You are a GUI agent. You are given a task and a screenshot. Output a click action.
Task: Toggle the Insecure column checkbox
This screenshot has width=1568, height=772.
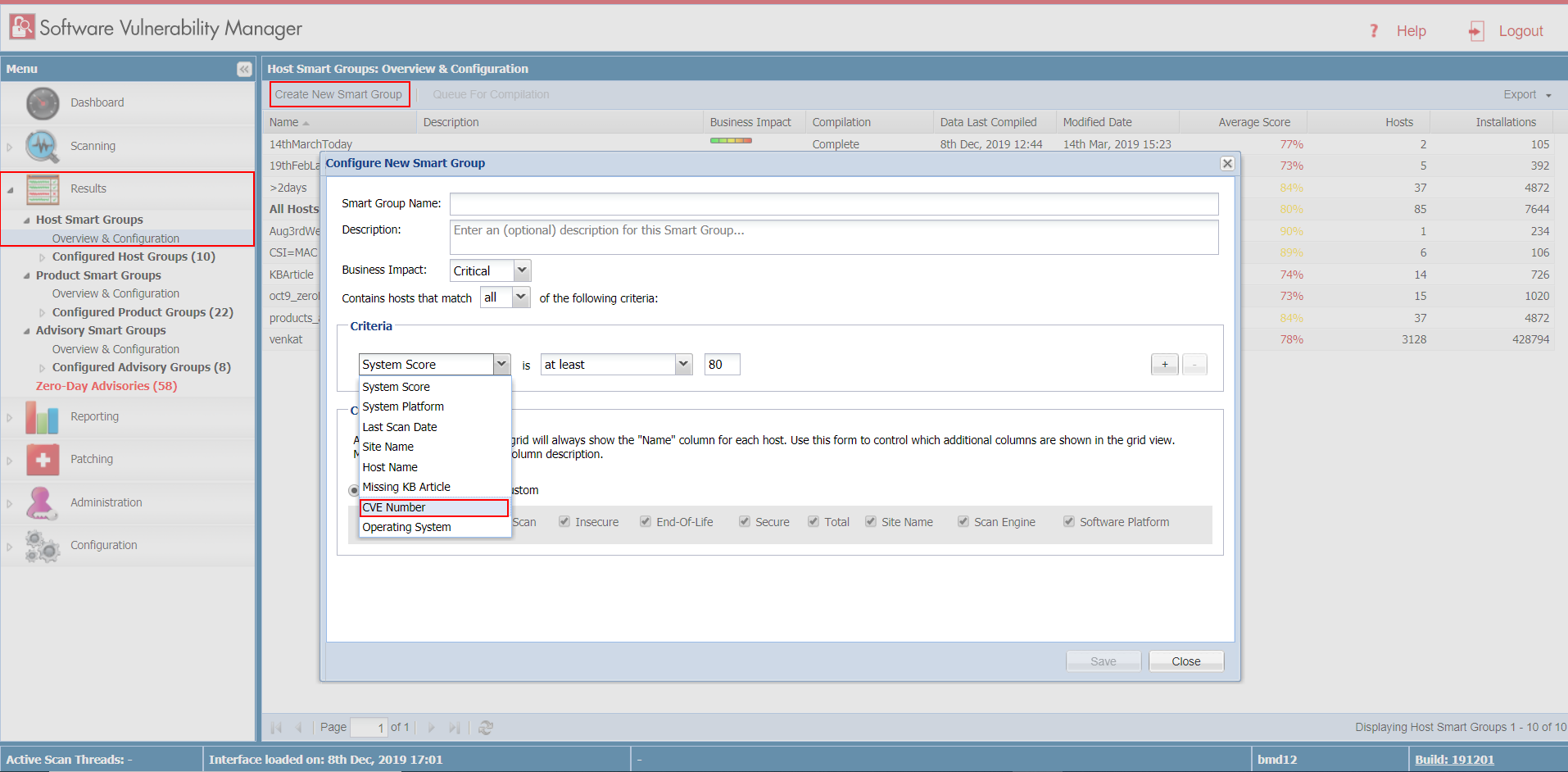tap(564, 522)
